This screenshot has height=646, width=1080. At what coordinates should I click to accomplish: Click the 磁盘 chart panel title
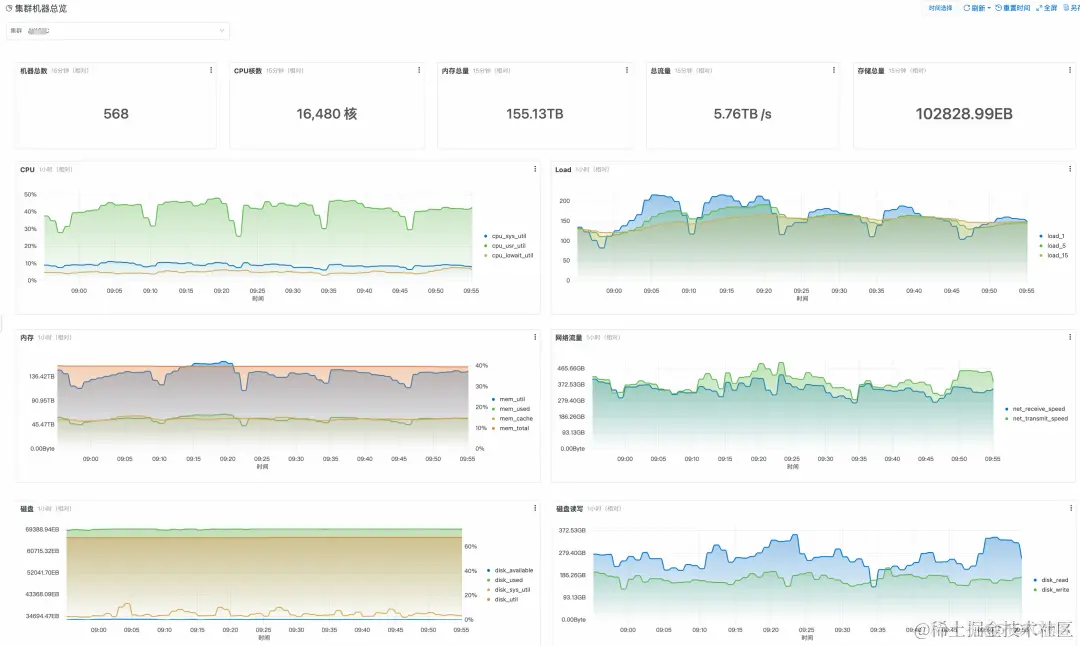pyautogui.click(x=27, y=509)
